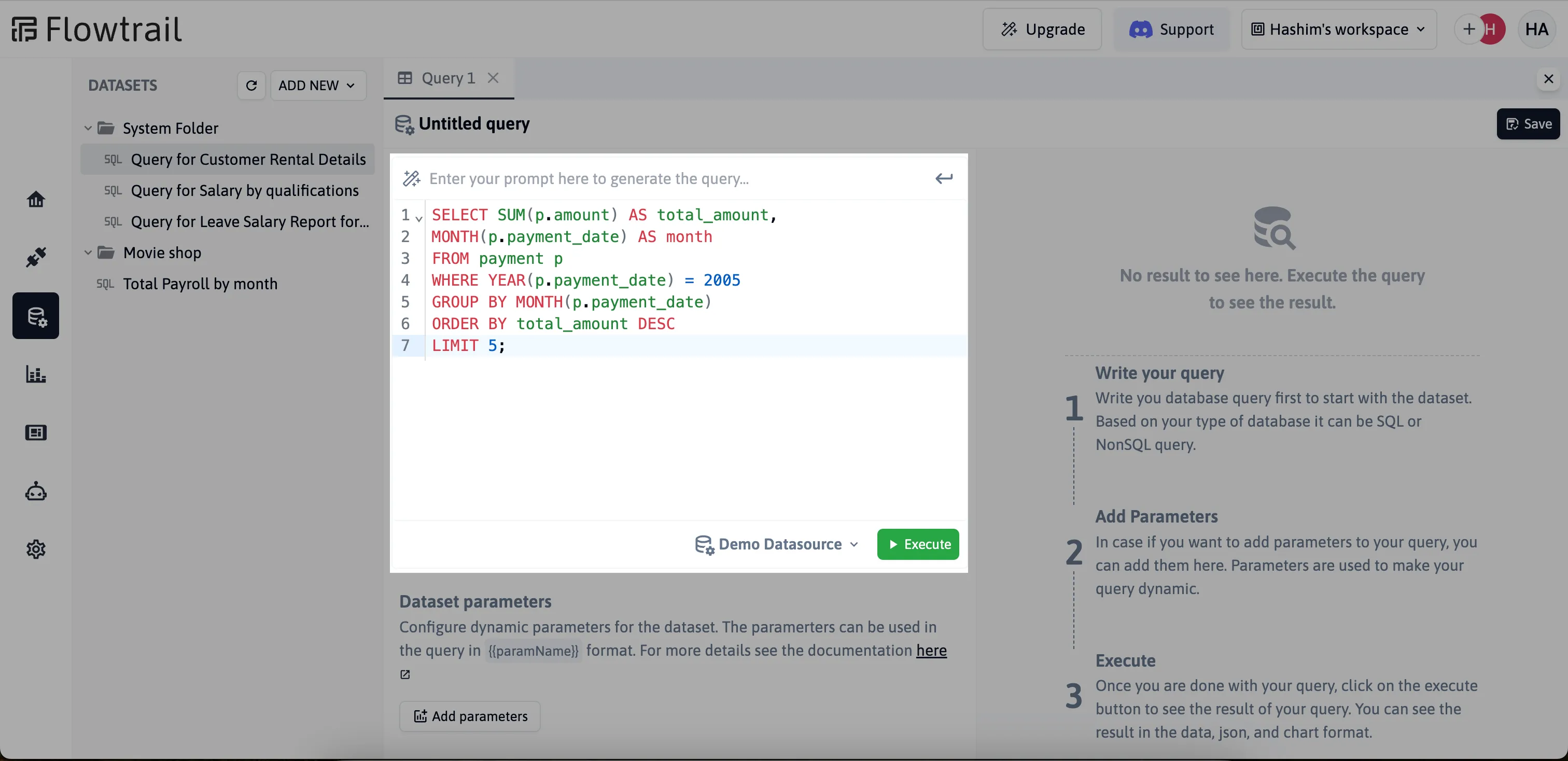The height and width of the screenshot is (761, 1568).
Task: Open the Home dashboard sidebar icon
Action: click(36, 199)
